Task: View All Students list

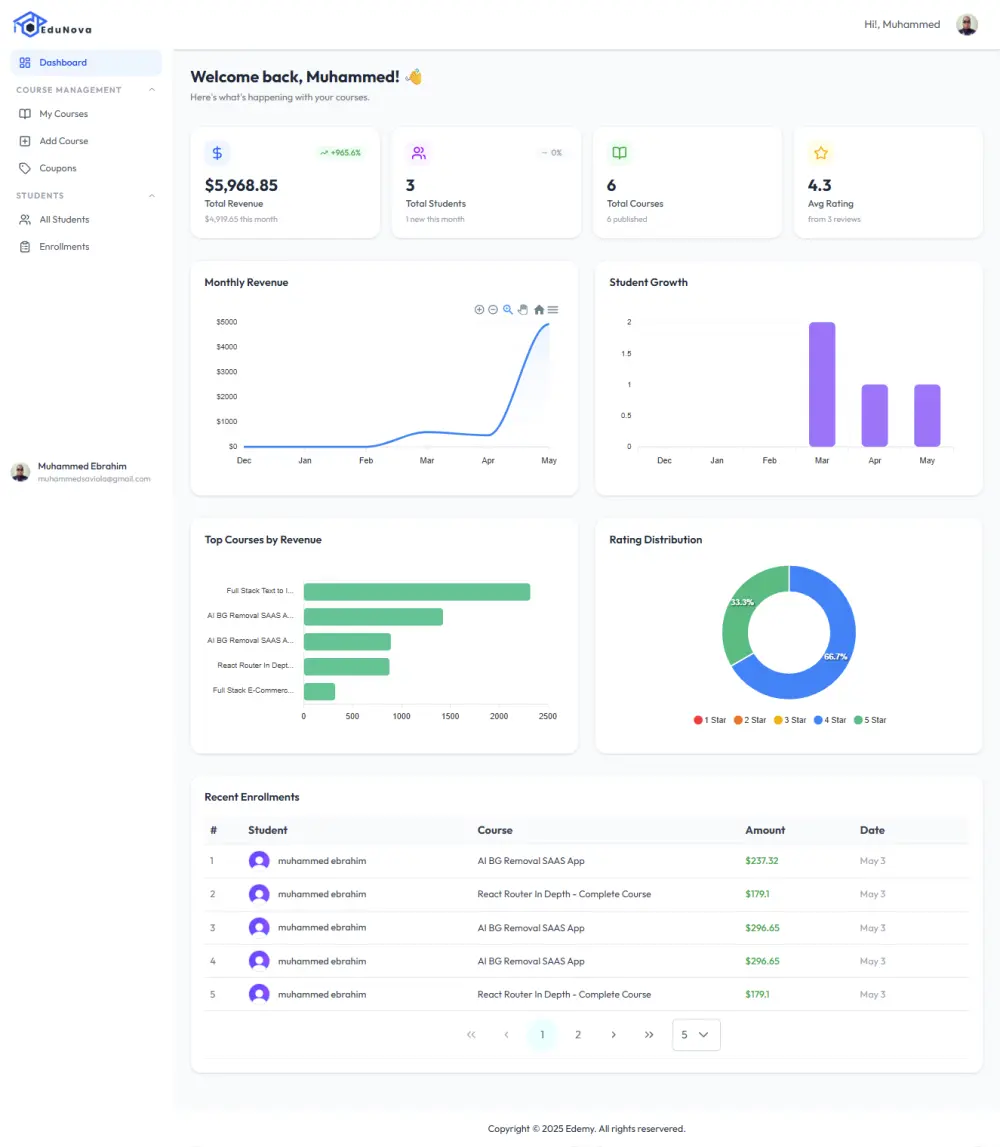Action: point(86,219)
